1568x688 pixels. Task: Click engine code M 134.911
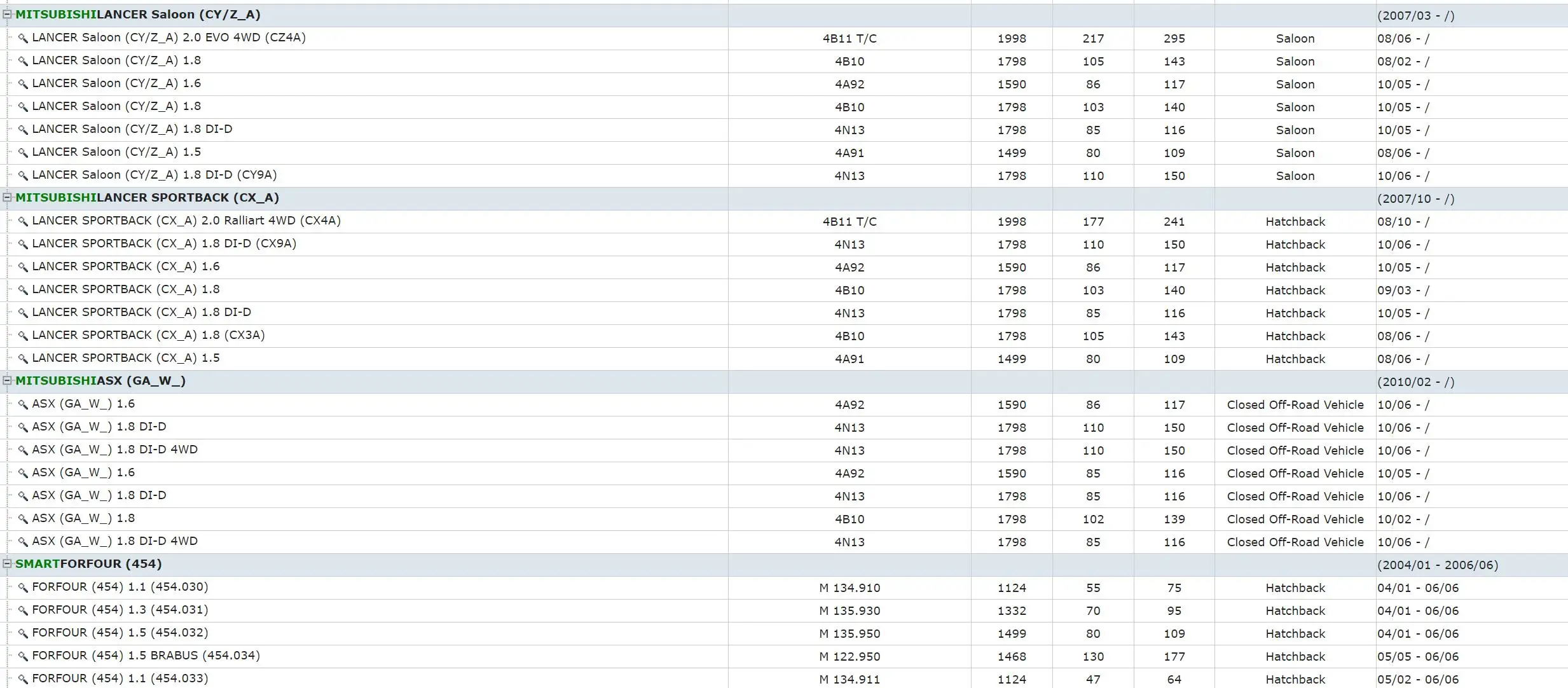tap(849, 680)
